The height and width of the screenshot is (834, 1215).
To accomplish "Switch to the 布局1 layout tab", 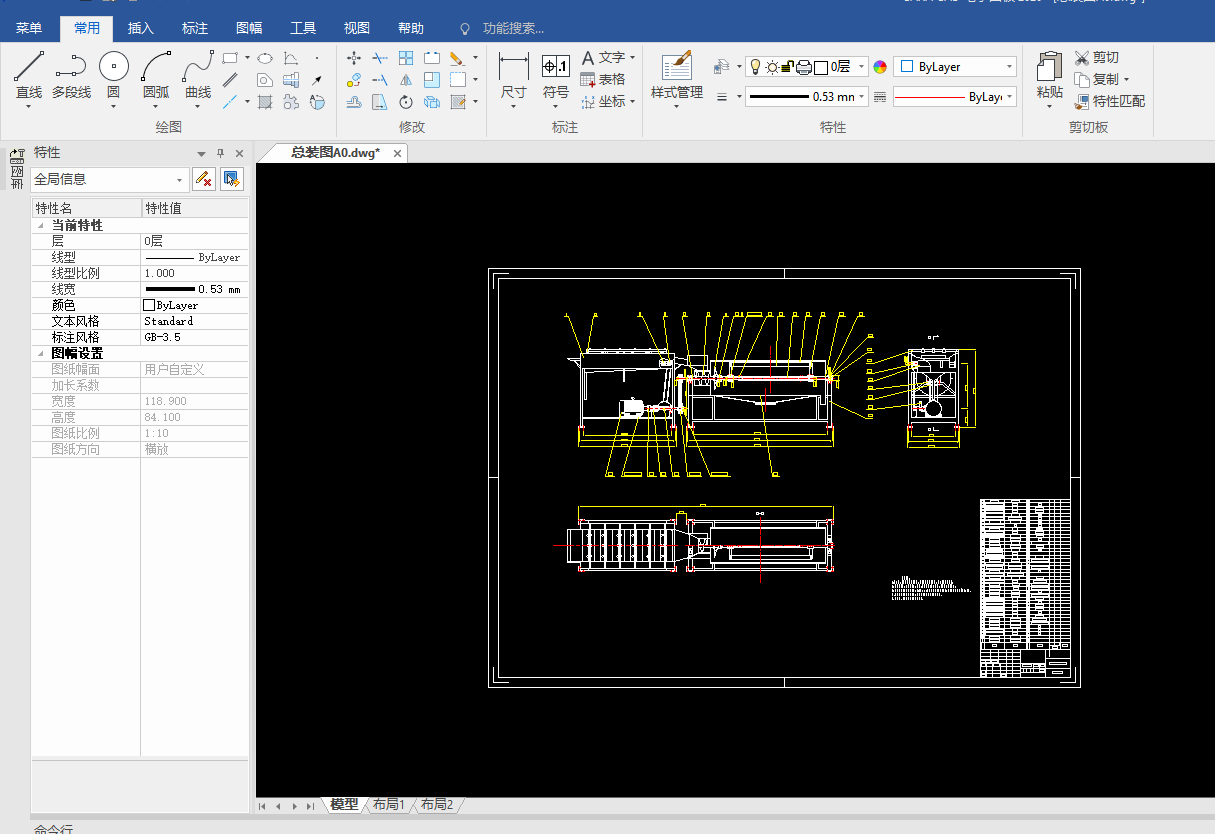I will pyautogui.click(x=389, y=805).
